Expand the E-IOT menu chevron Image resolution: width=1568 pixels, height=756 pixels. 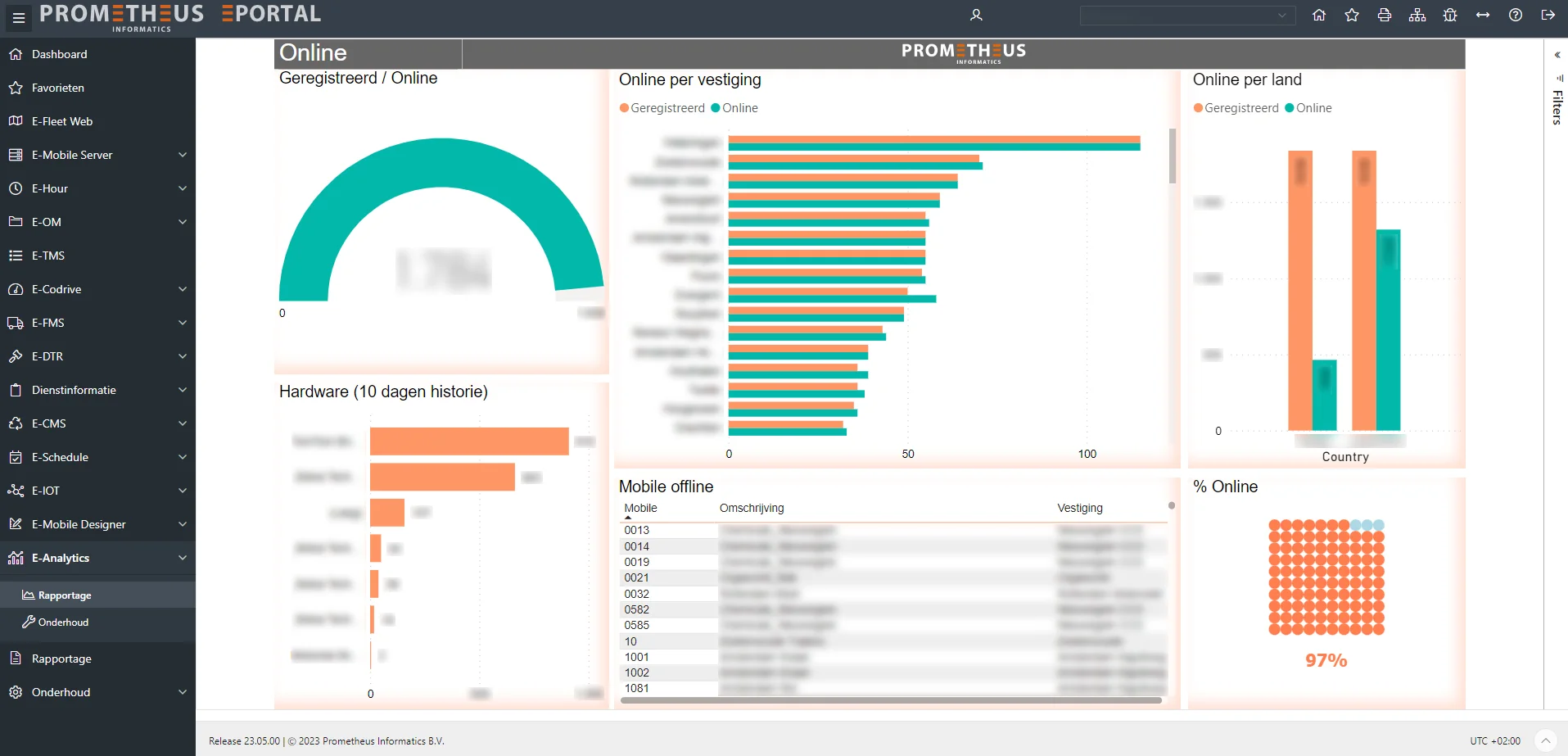coord(183,491)
